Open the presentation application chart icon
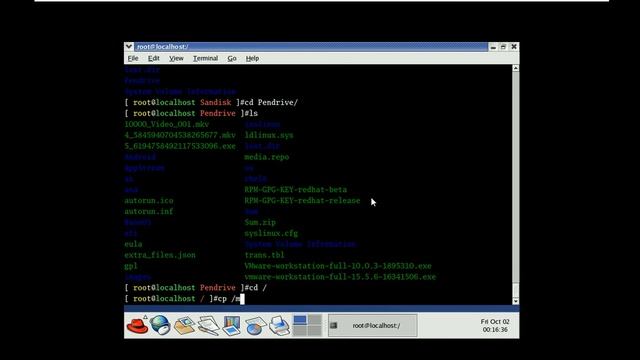 click(231, 326)
